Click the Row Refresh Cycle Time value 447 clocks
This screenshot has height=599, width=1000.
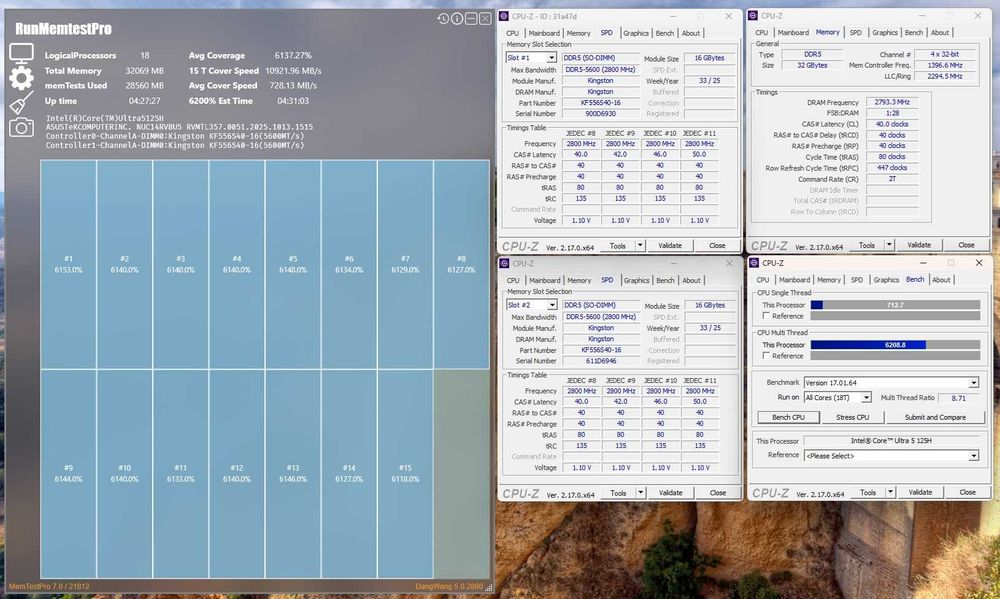pyautogui.click(x=892, y=168)
